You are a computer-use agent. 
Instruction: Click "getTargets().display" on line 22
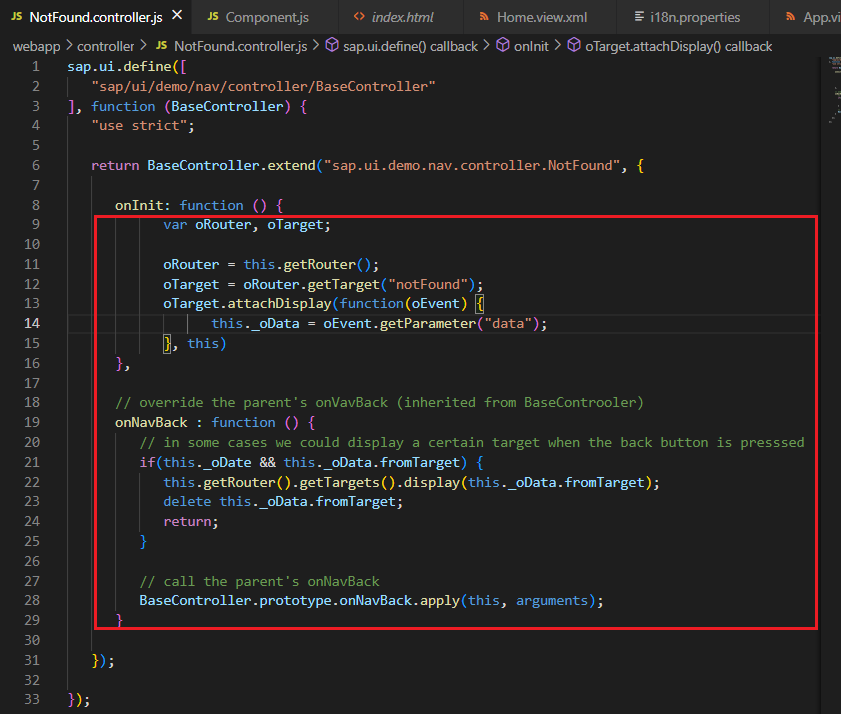[x=379, y=483]
